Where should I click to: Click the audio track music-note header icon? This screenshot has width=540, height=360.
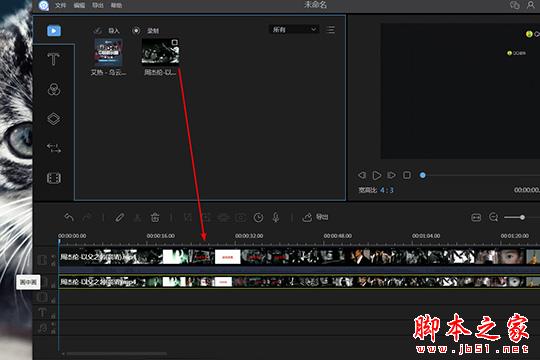click(42, 328)
